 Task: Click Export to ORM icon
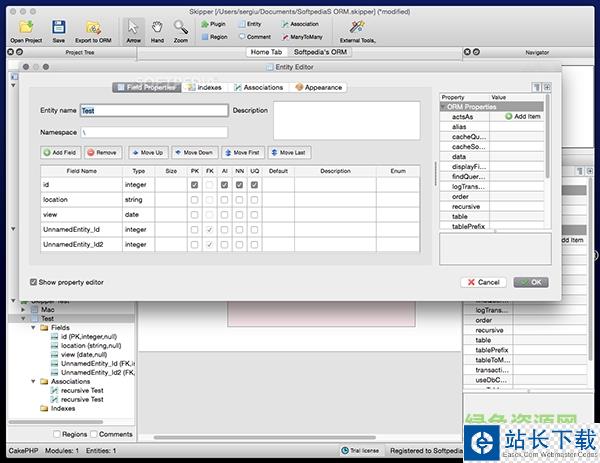tap(93, 27)
